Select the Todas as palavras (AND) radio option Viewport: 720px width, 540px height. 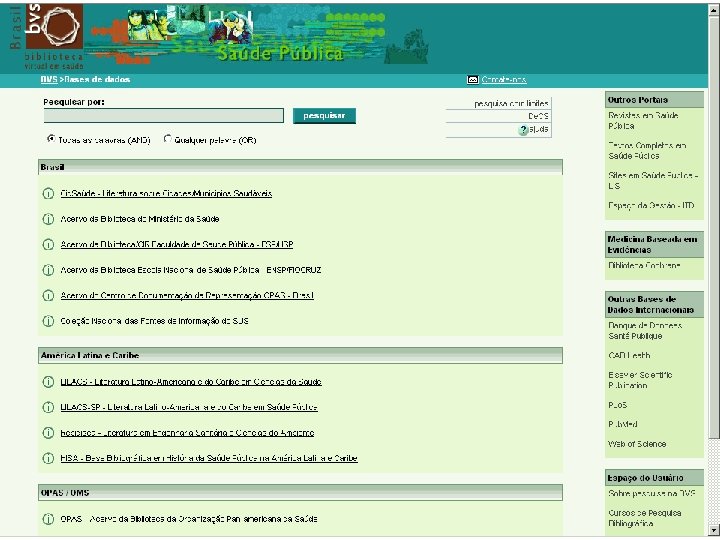(51, 139)
